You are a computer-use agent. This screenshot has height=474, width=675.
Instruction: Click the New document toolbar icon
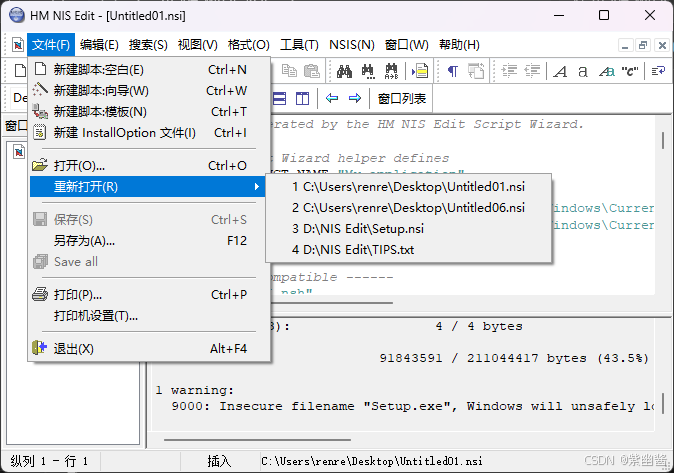[x=19, y=71]
